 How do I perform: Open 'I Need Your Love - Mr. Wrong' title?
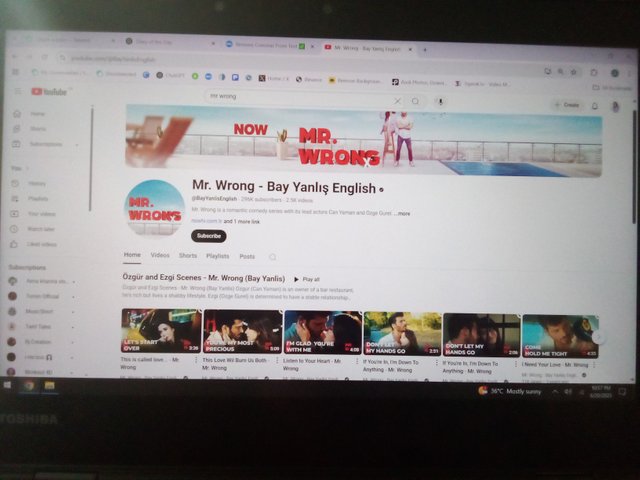(555, 365)
